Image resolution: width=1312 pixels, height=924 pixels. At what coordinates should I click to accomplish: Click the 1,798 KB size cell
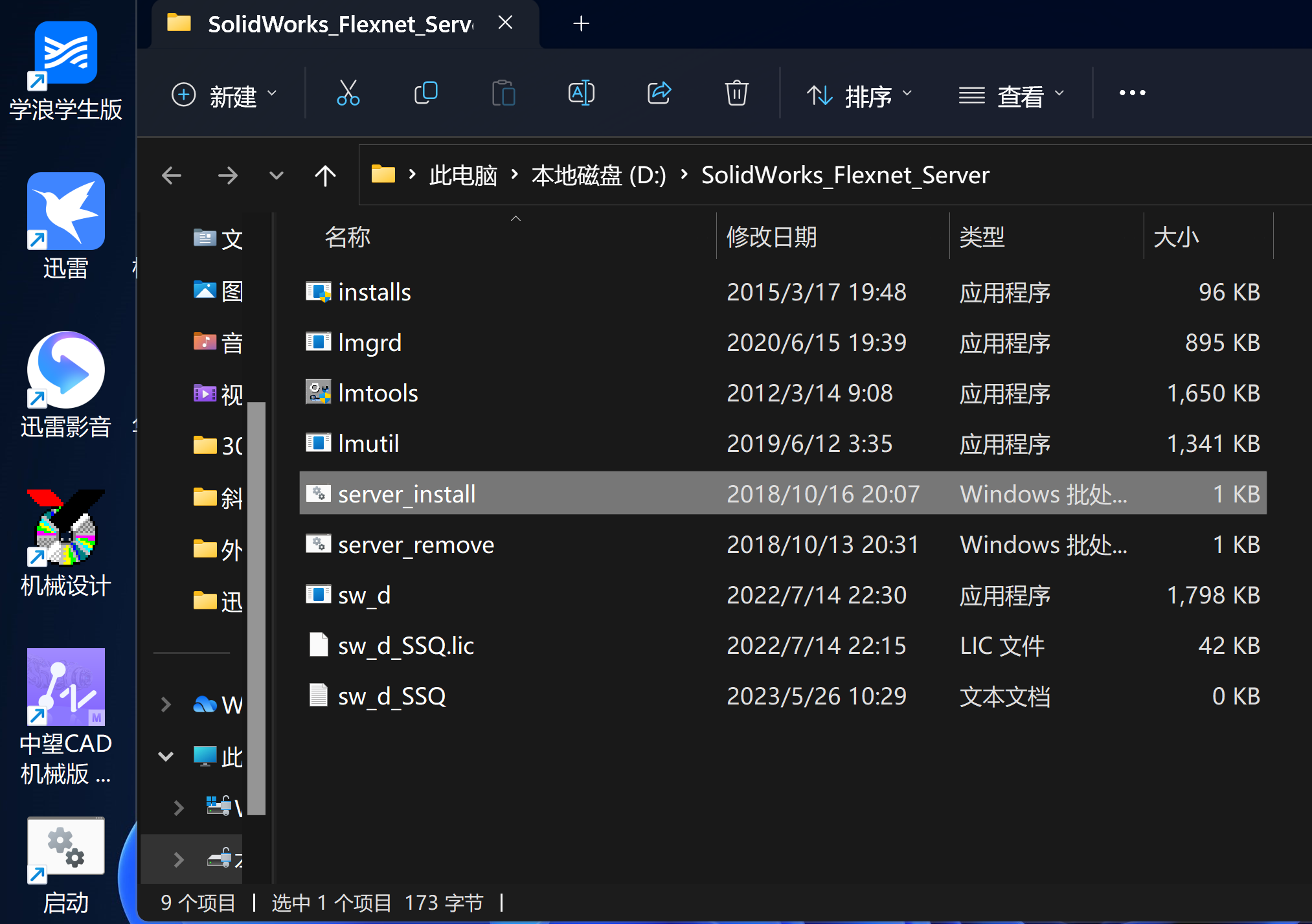click(x=1213, y=595)
